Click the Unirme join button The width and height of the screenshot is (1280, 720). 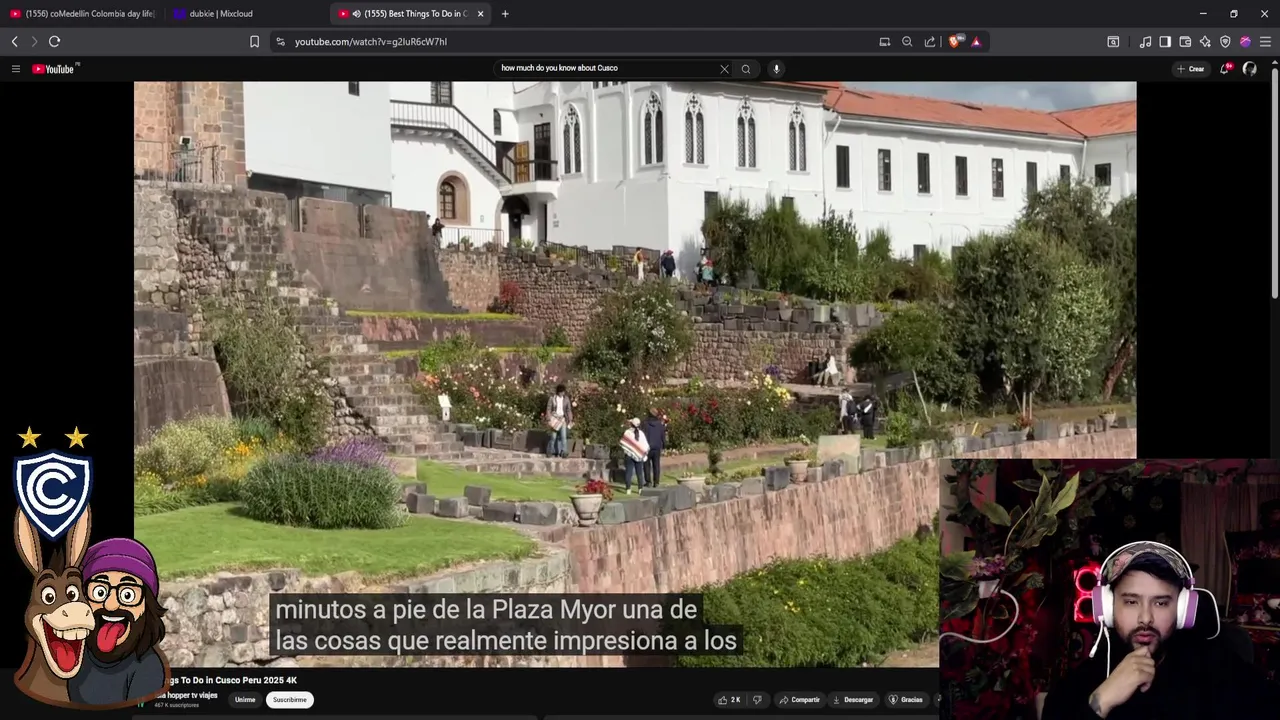(245, 700)
